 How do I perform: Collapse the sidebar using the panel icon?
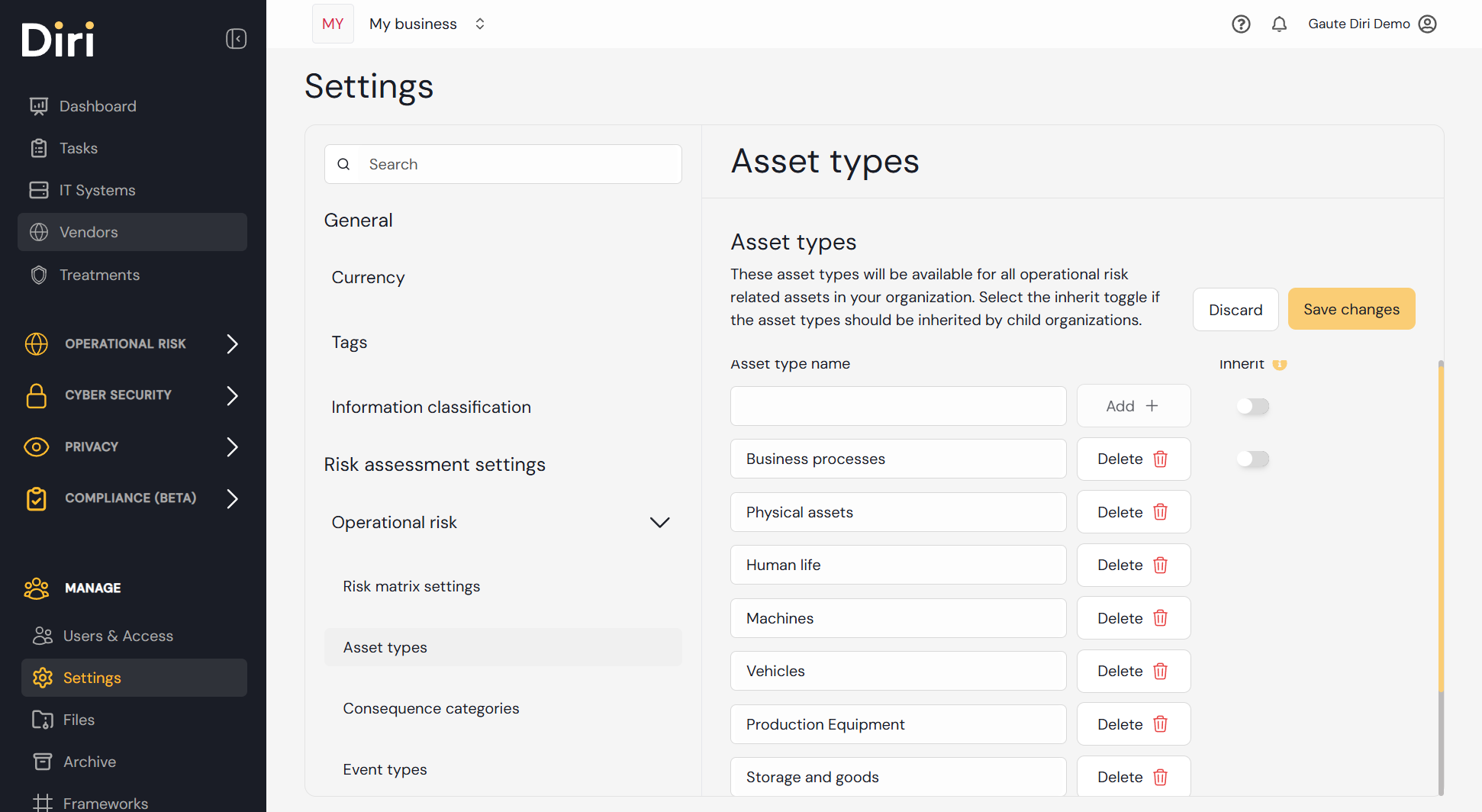click(x=236, y=39)
